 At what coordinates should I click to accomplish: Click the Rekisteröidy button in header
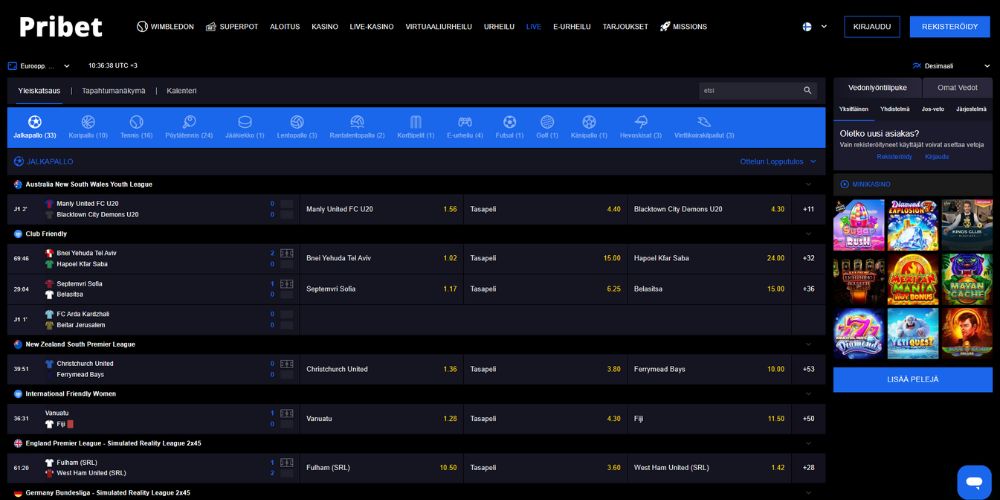tap(950, 27)
